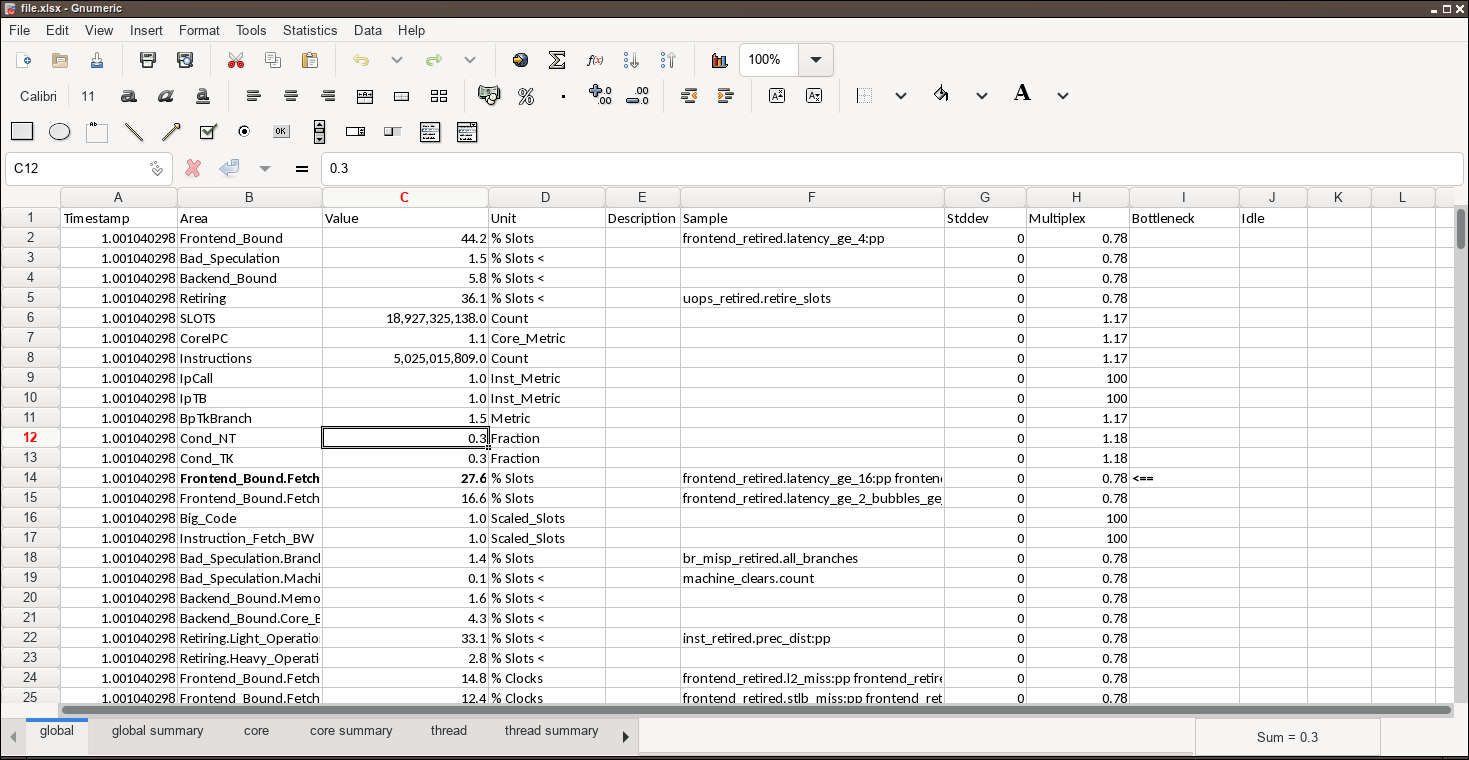Print the file using printer icon
Image resolution: width=1469 pixels, height=760 pixels.
(148, 60)
